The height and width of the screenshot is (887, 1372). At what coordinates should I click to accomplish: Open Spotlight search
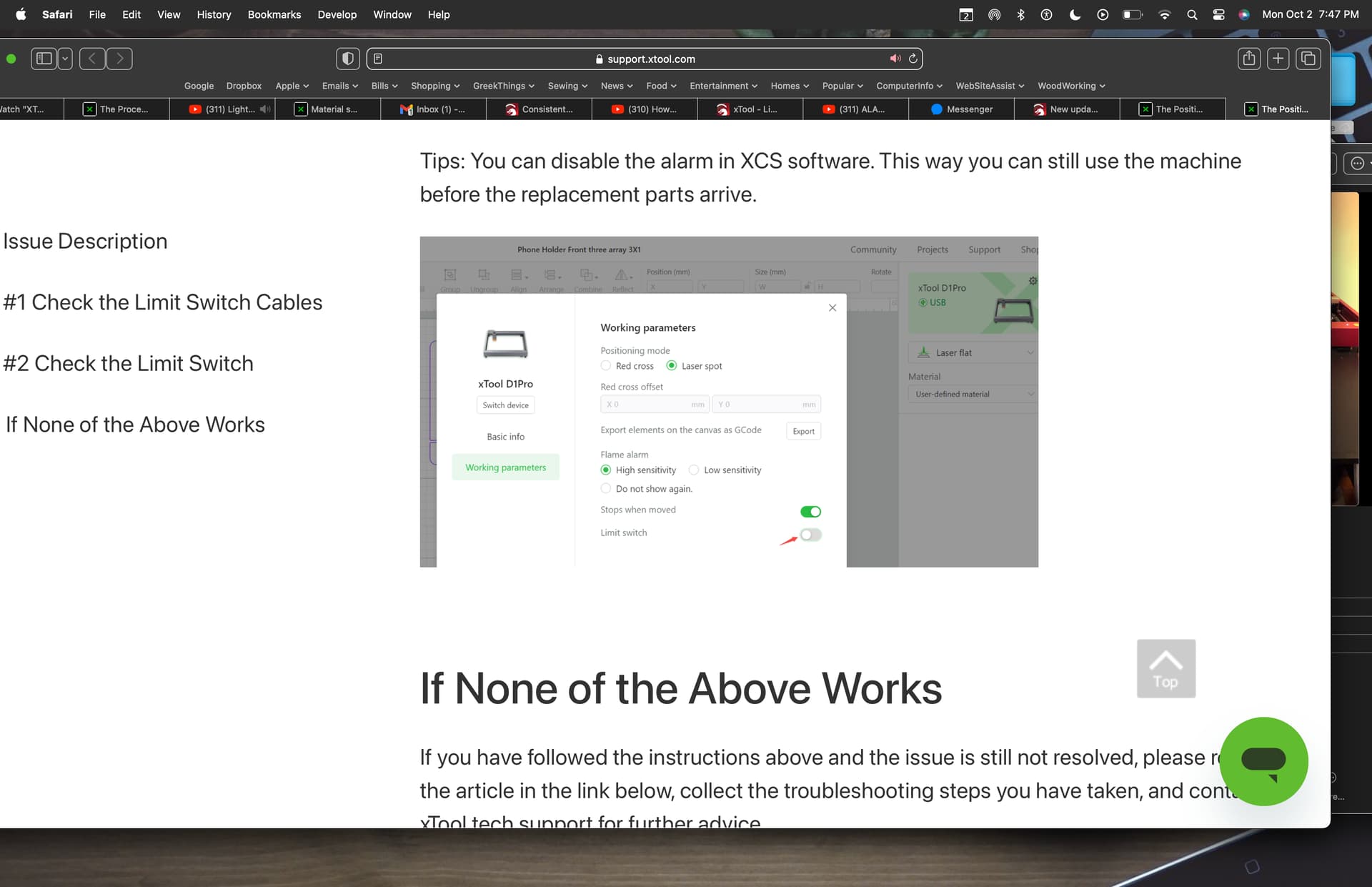(1192, 14)
